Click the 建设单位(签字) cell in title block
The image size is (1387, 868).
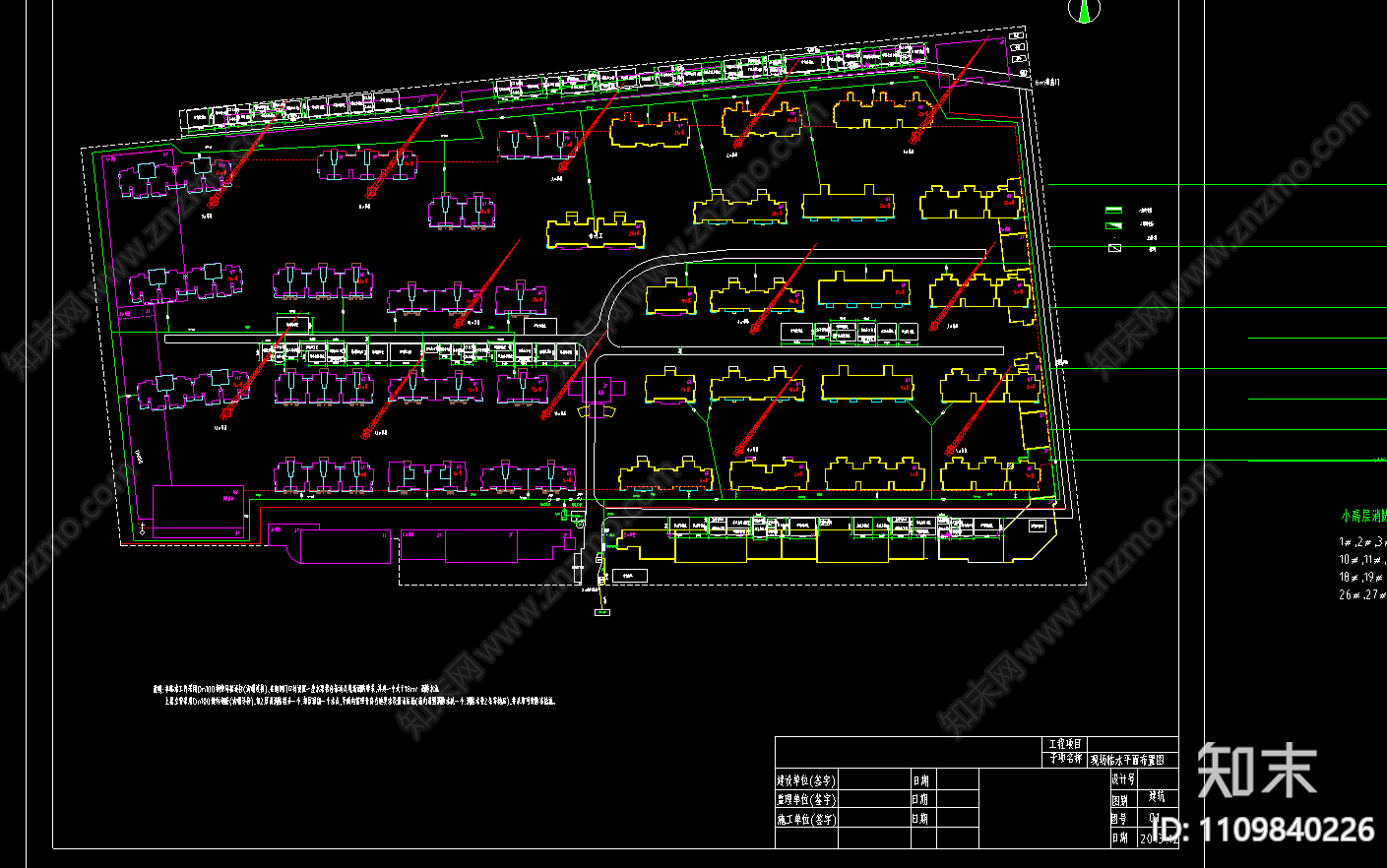click(x=806, y=780)
